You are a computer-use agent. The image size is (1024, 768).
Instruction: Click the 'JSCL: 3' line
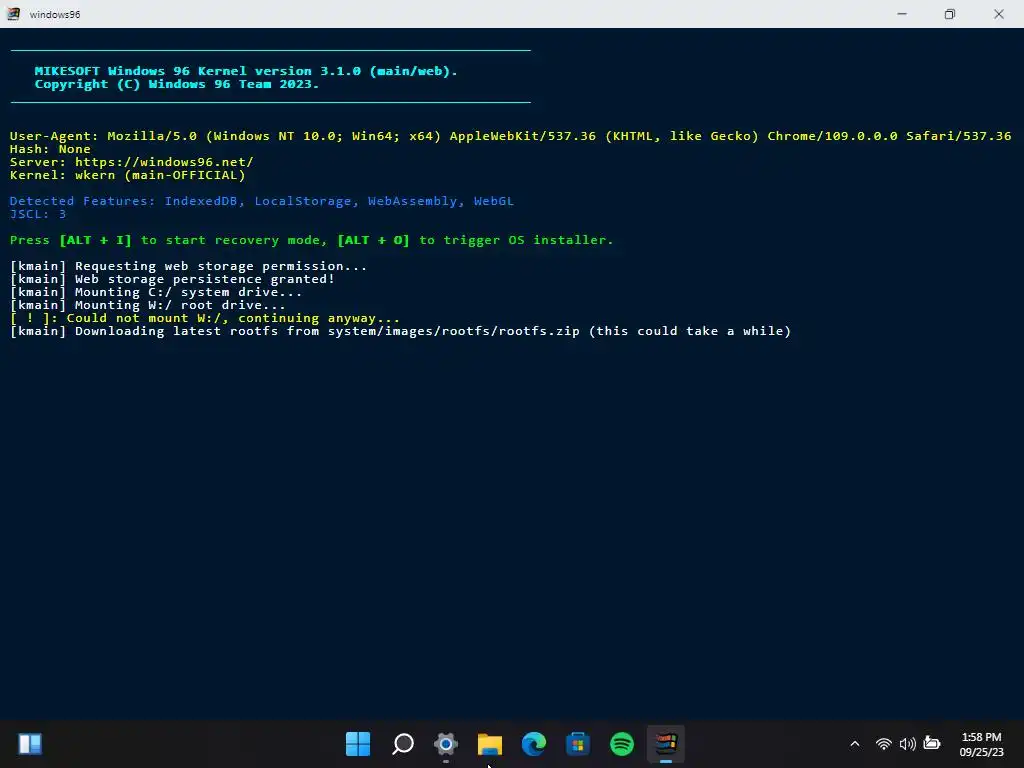38,214
